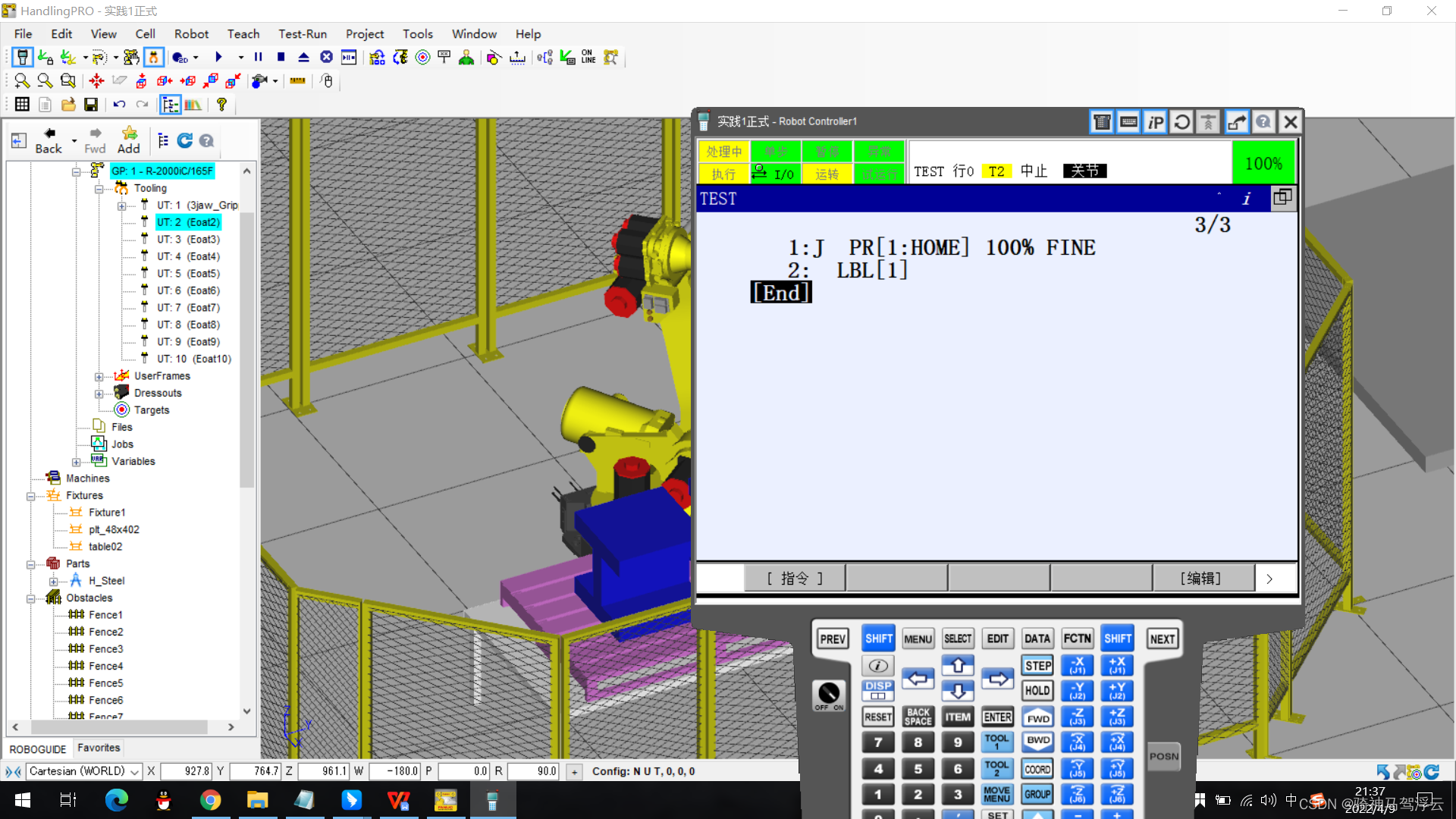Collapse the Fixtures node
The width and height of the screenshot is (1456, 819).
[x=30, y=496]
